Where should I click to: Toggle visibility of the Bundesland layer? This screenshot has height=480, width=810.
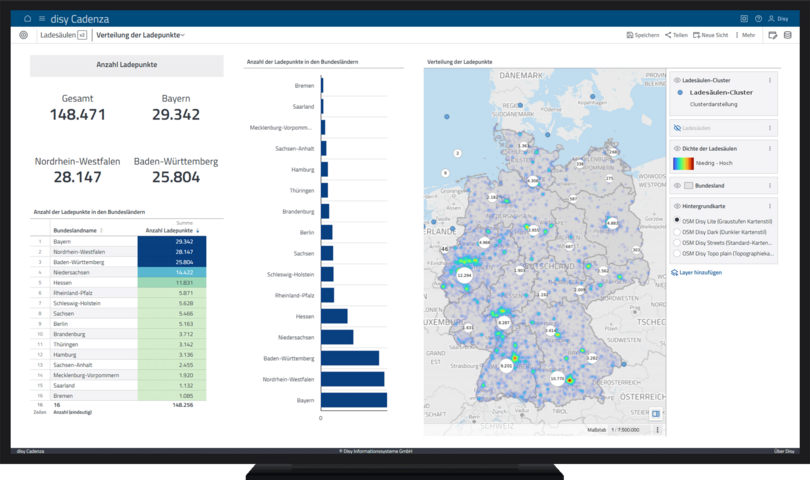click(x=677, y=185)
